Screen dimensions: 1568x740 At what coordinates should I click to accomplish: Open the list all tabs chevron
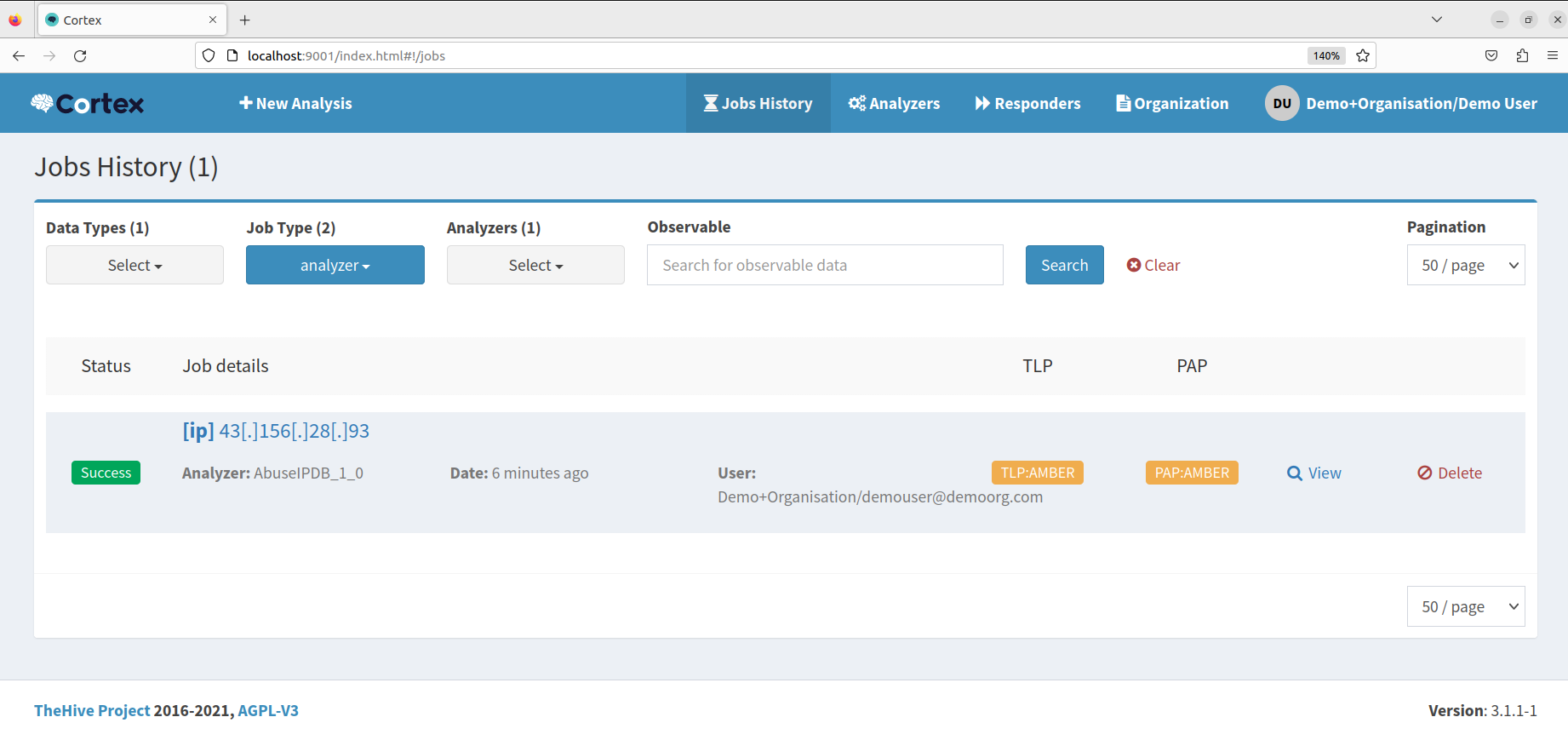[x=1437, y=20]
